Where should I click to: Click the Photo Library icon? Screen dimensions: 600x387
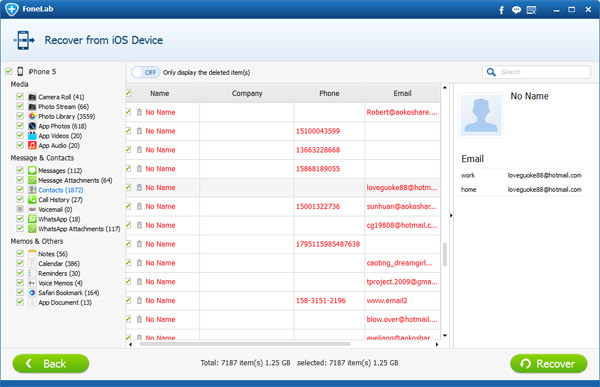32,116
